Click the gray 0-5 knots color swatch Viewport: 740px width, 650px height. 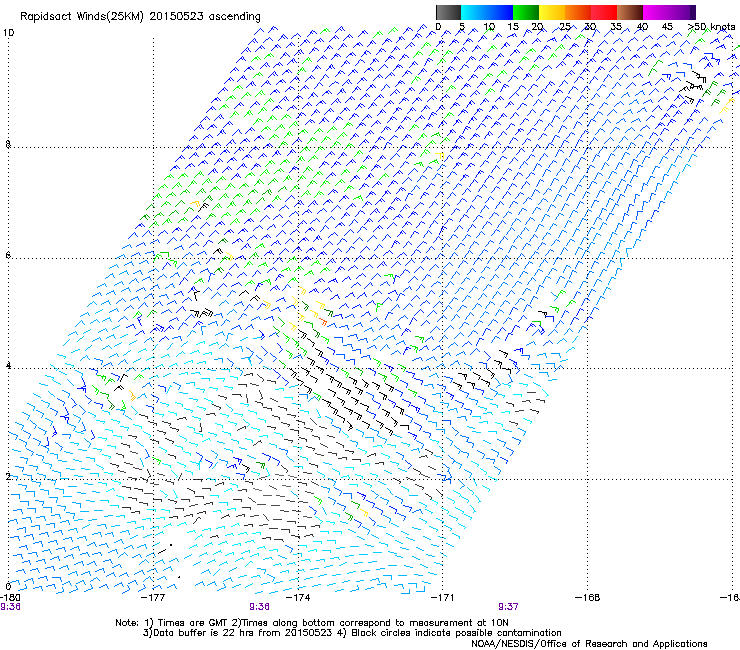448,12
